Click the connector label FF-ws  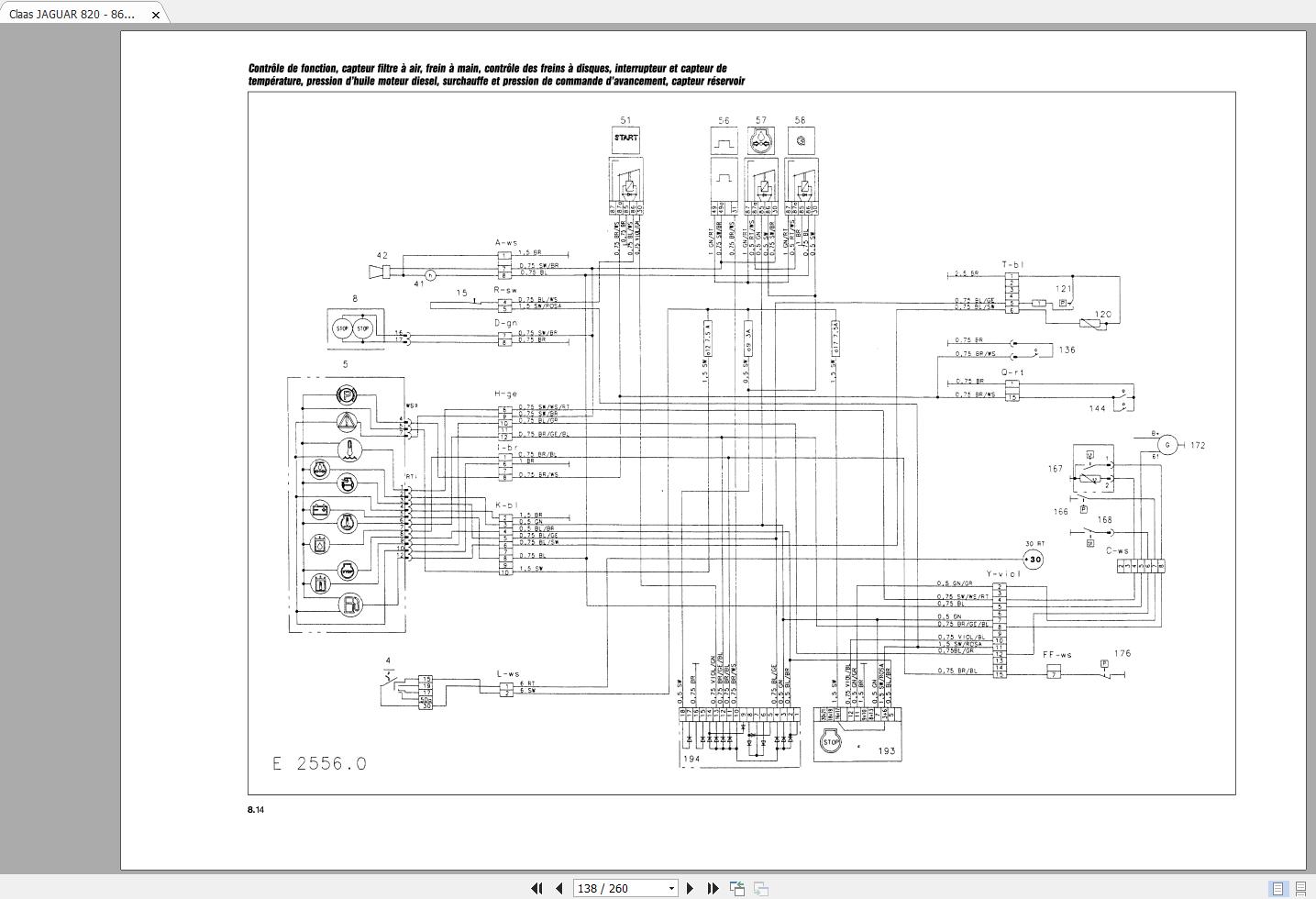click(1057, 655)
